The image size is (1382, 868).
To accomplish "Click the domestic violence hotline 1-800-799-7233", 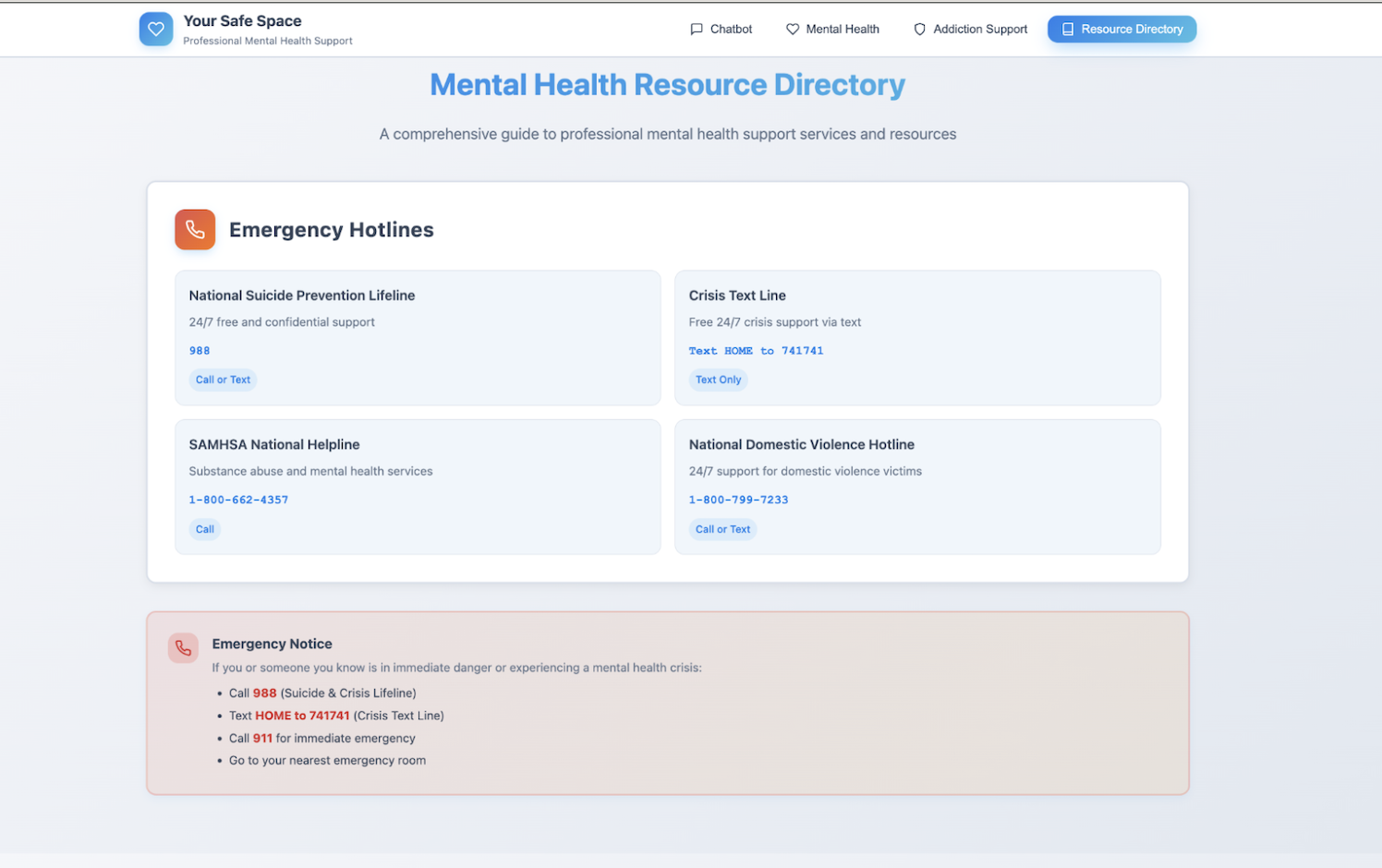I will 738,500.
